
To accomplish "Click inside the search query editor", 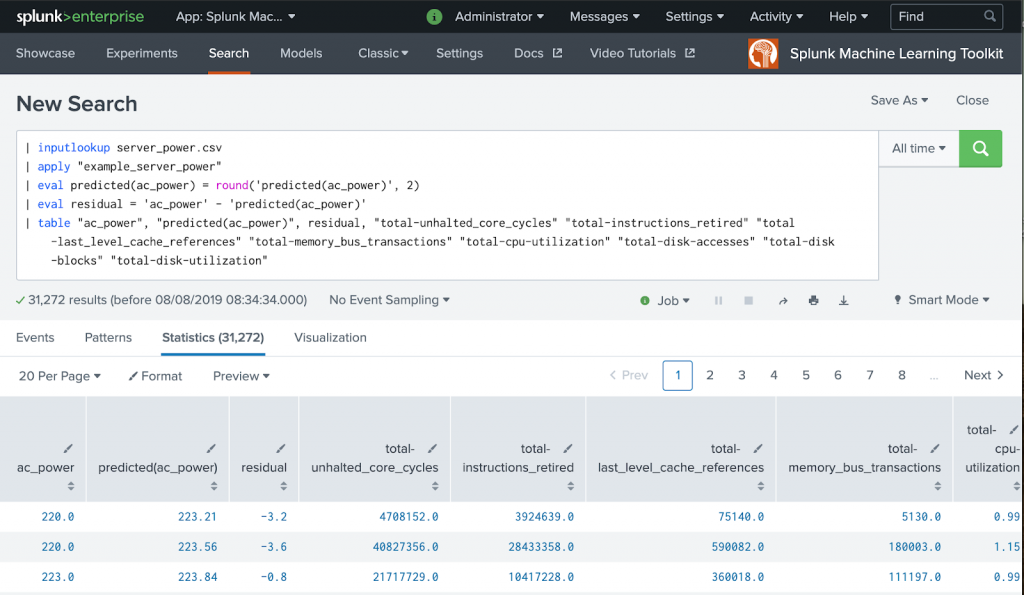I will click(x=447, y=205).
